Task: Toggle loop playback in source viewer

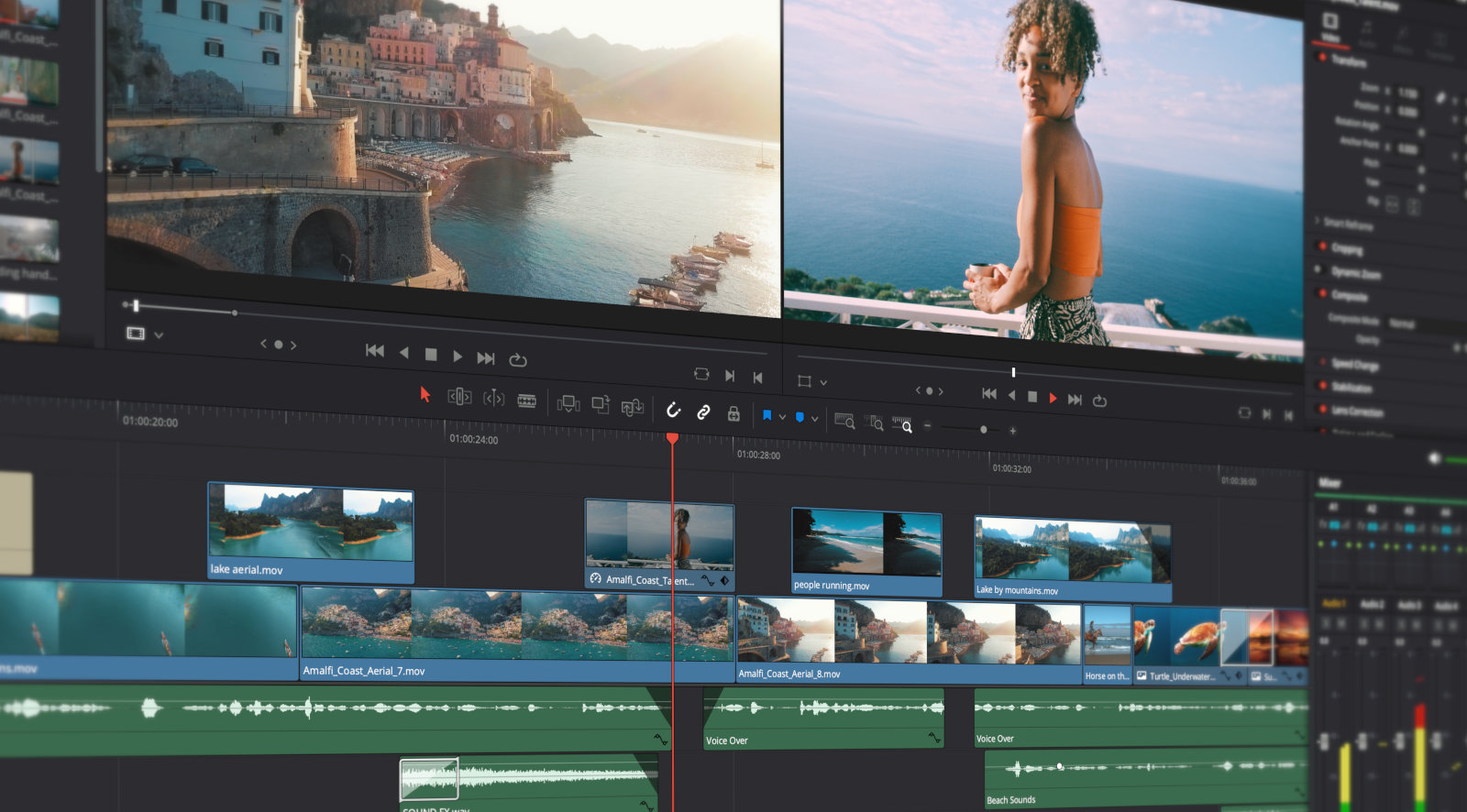Action: click(518, 360)
